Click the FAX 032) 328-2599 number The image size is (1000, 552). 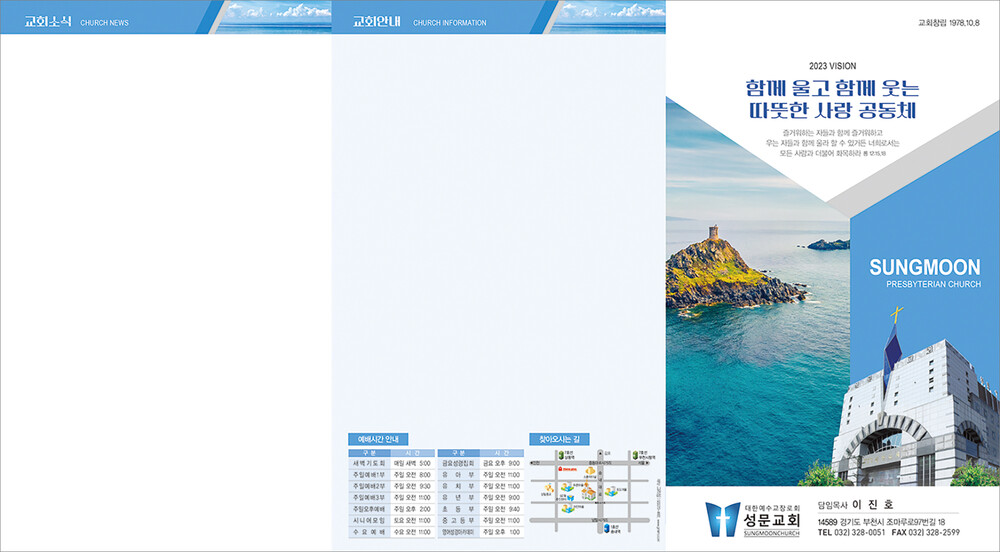point(926,533)
